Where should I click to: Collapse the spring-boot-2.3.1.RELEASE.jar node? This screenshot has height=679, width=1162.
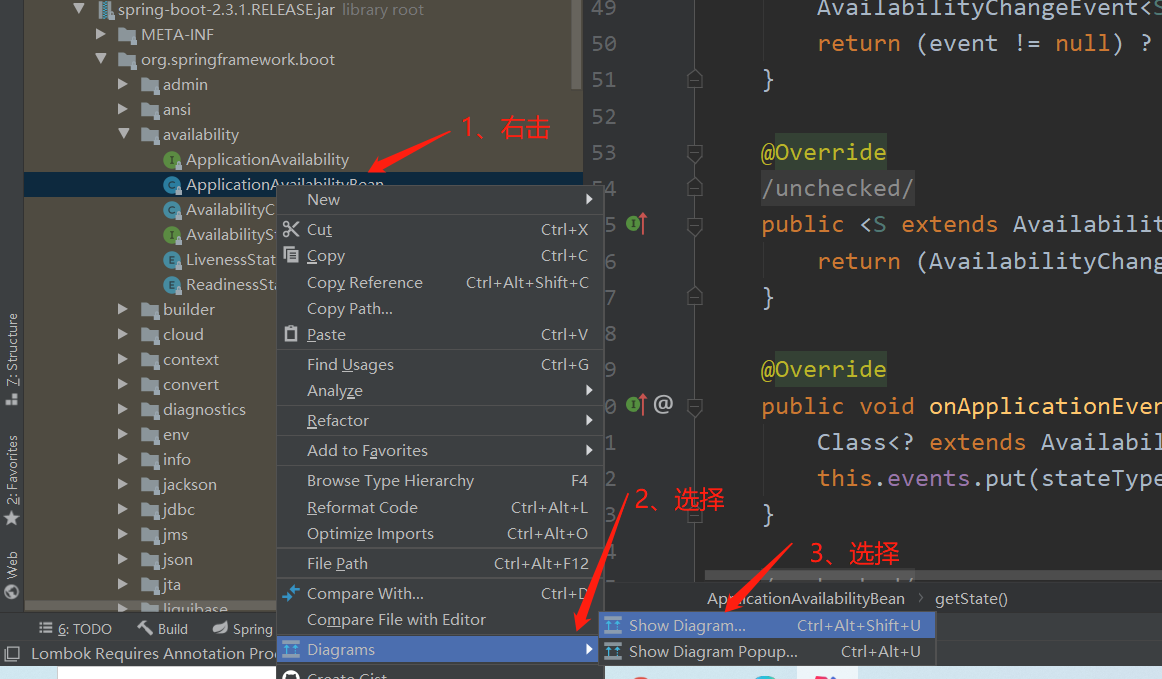coord(79,10)
